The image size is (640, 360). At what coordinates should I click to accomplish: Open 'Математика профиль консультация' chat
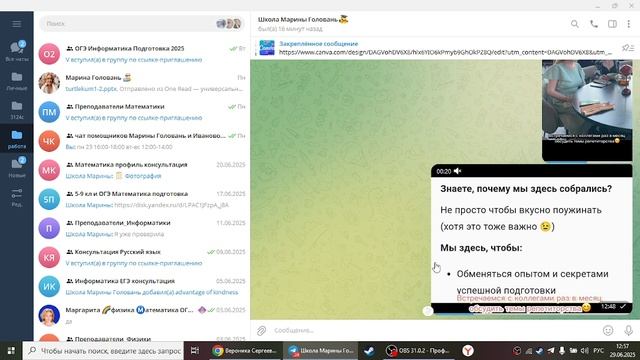click(142, 170)
